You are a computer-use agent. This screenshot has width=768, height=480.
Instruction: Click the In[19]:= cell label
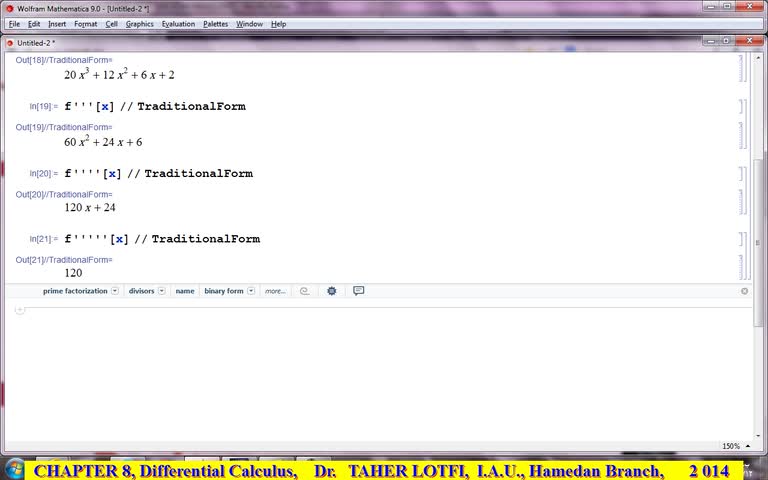[x=44, y=107]
